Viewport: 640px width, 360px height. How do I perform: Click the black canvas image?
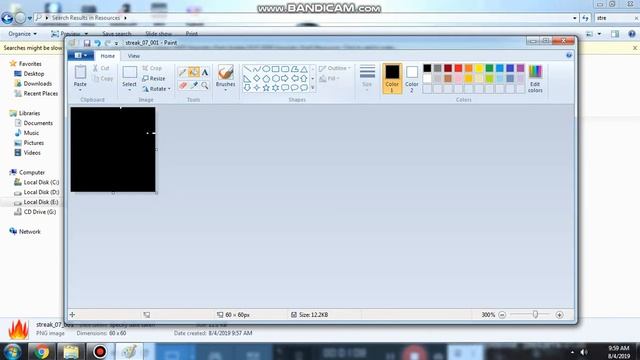pos(113,149)
